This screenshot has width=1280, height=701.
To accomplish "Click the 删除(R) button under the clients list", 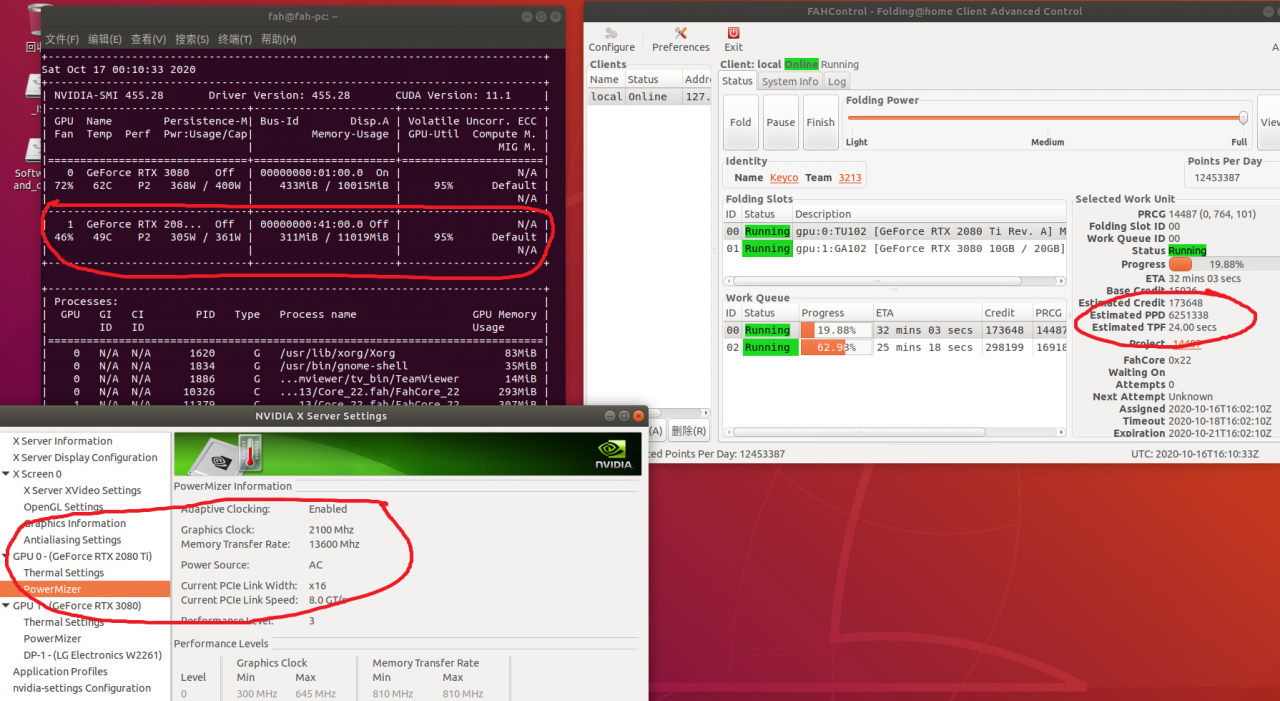I will (689, 431).
